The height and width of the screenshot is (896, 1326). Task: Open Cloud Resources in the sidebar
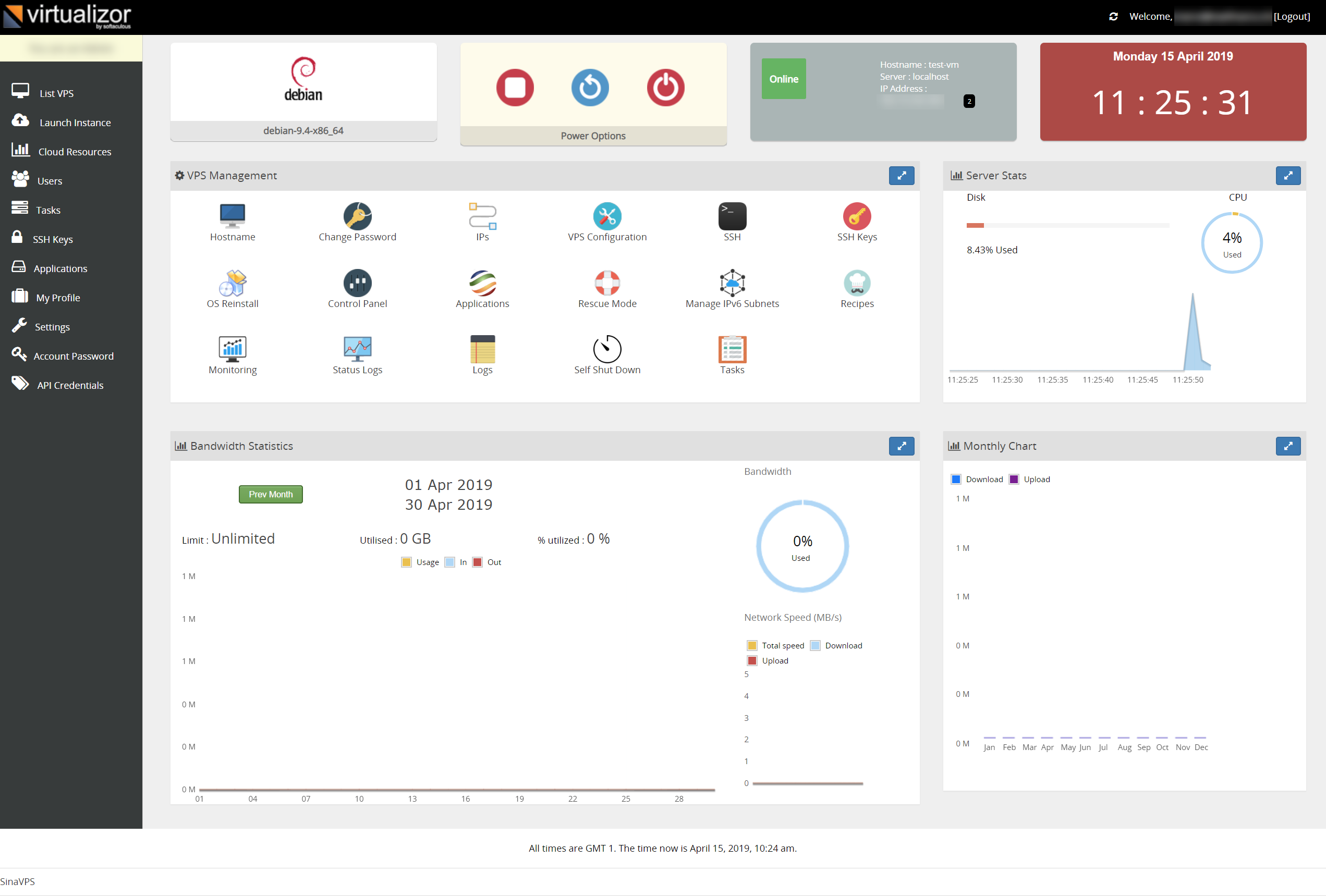click(x=74, y=152)
